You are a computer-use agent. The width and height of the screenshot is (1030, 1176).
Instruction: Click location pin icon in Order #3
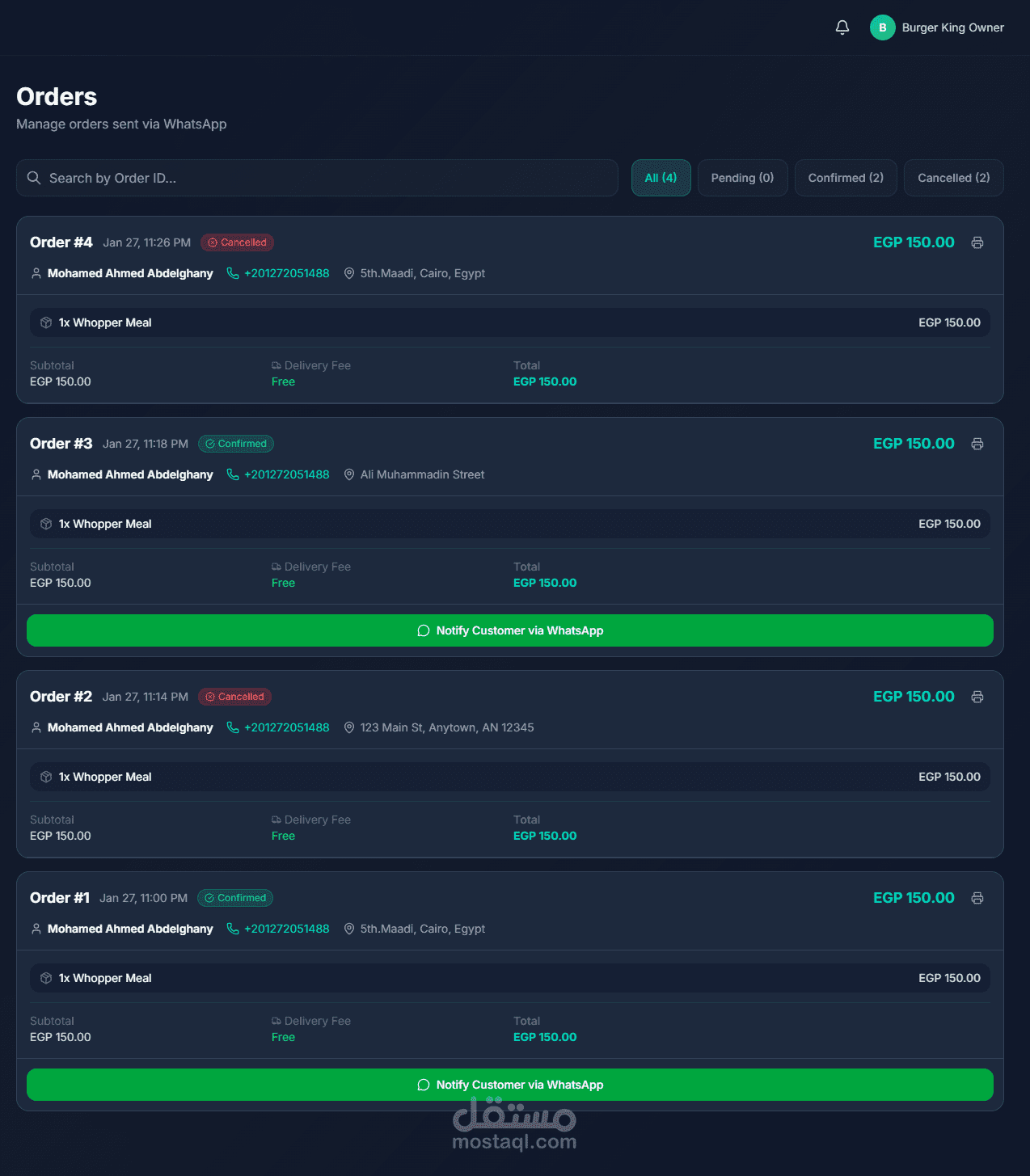pyautogui.click(x=349, y=474)
